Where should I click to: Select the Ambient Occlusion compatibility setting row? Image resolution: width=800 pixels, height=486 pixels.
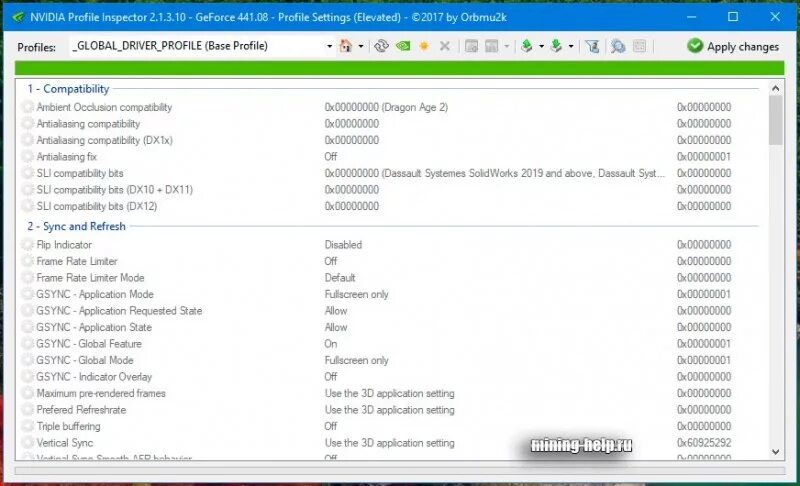click(390, 107)
